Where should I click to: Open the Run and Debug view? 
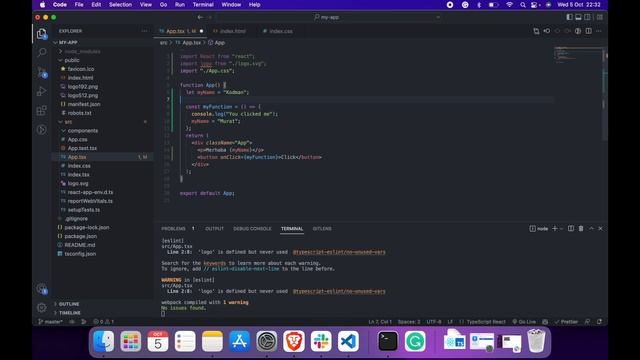click(42, 91)
